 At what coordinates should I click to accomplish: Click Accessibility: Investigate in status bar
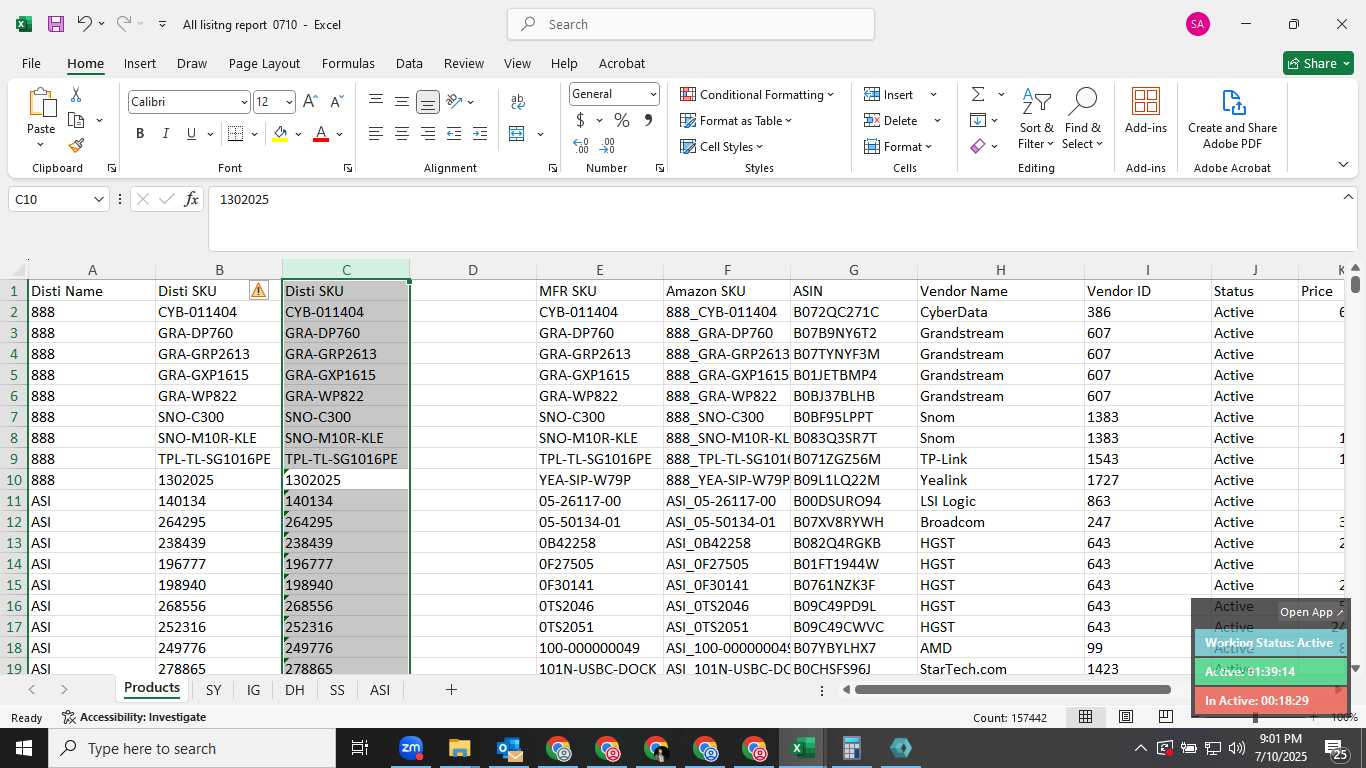coord(134,717)
